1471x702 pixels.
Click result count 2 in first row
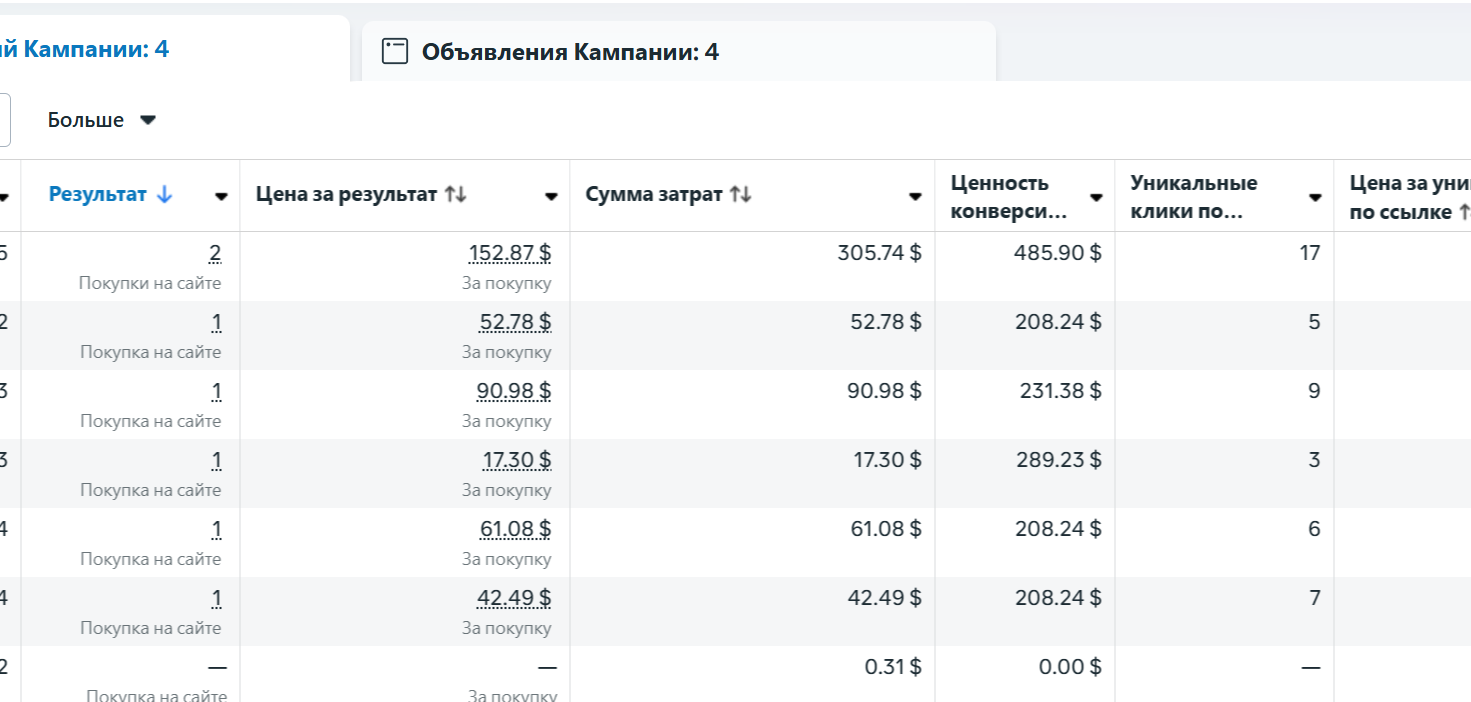[x=215, y=253]
